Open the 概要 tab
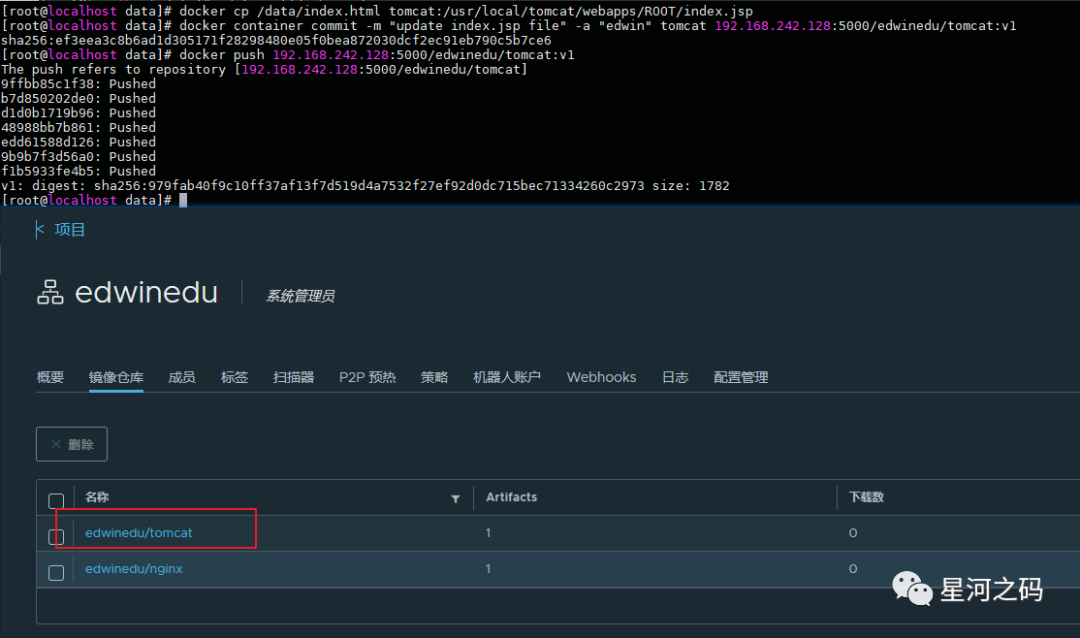The width and height of the screenshot is (1080, 638). (50, 378)
